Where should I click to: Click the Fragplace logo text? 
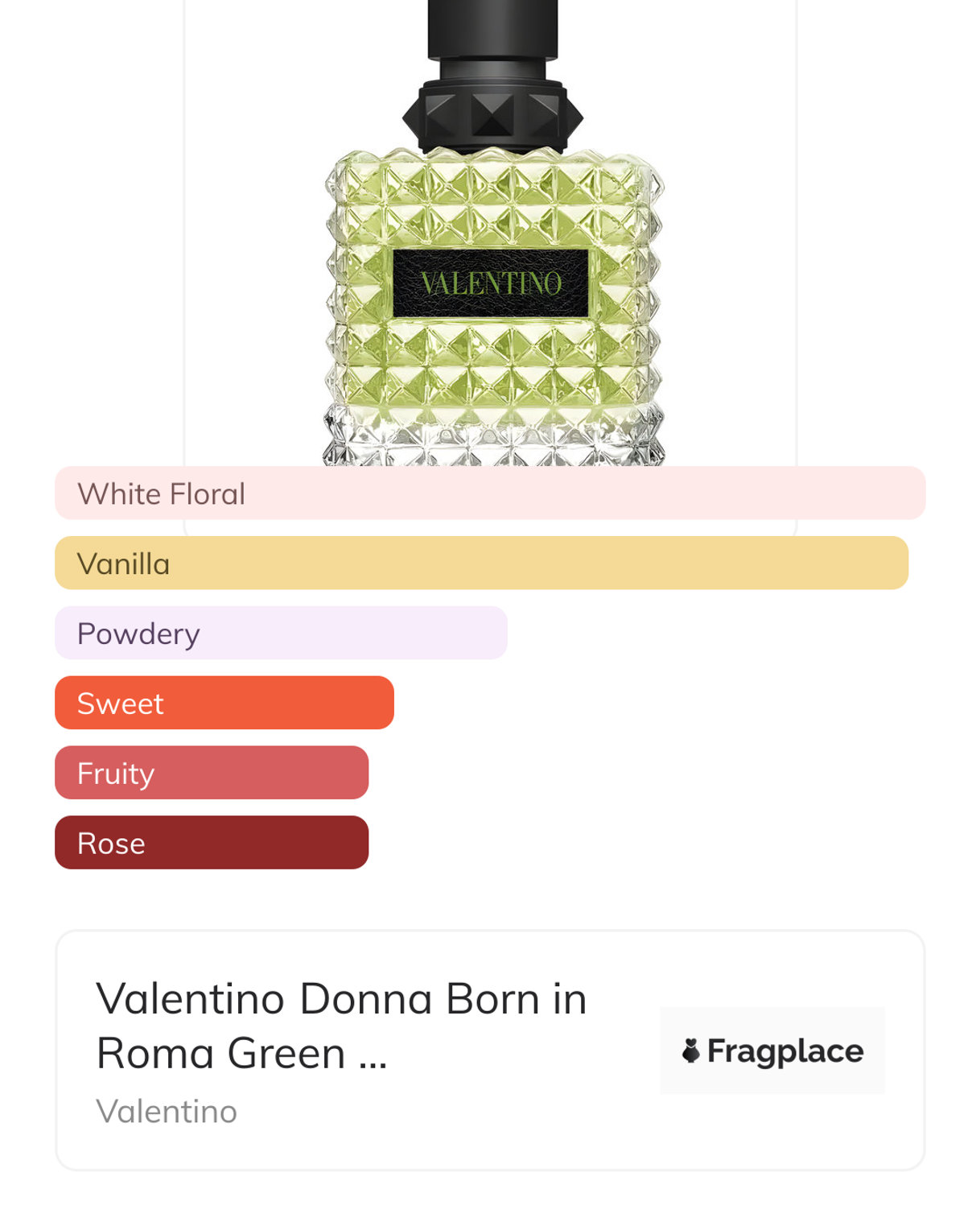click(x=784, y=1051)
